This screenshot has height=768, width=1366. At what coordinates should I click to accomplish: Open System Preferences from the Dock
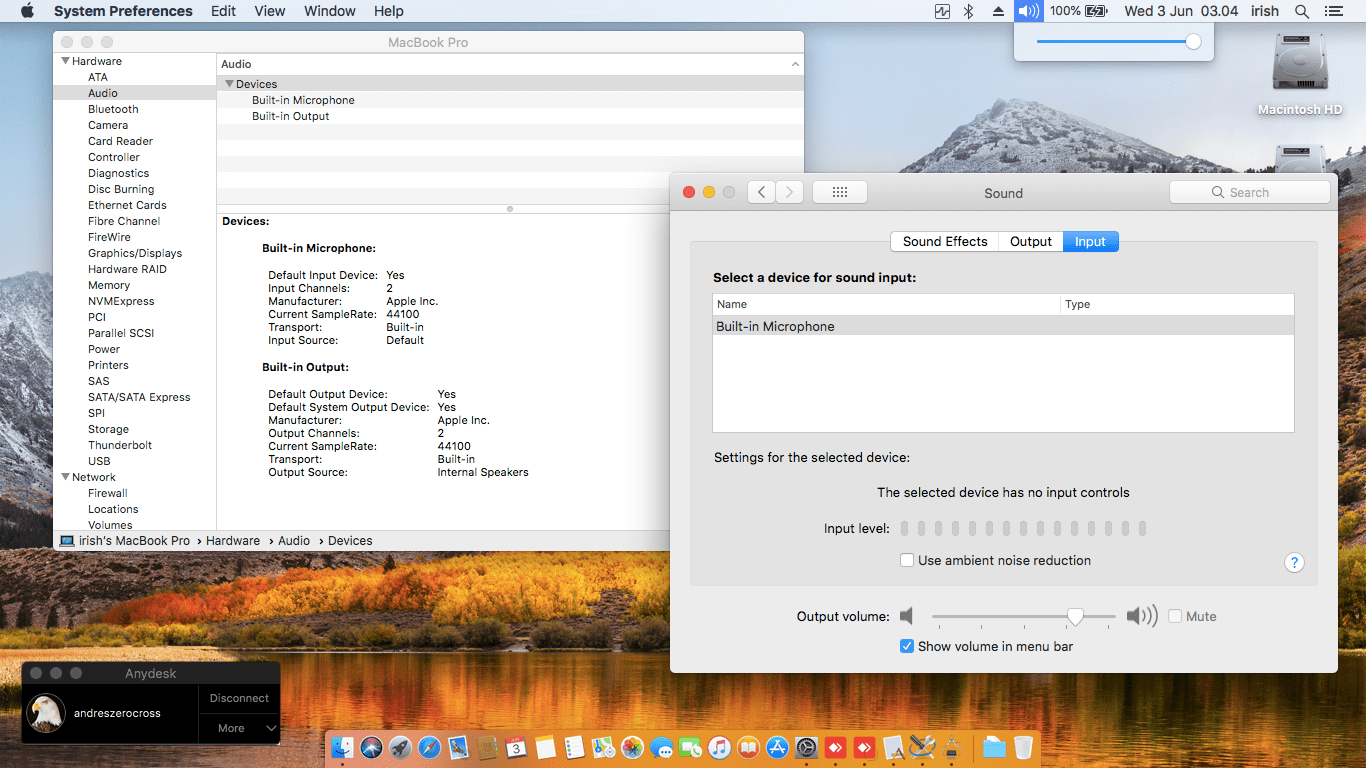pos(806,747)
